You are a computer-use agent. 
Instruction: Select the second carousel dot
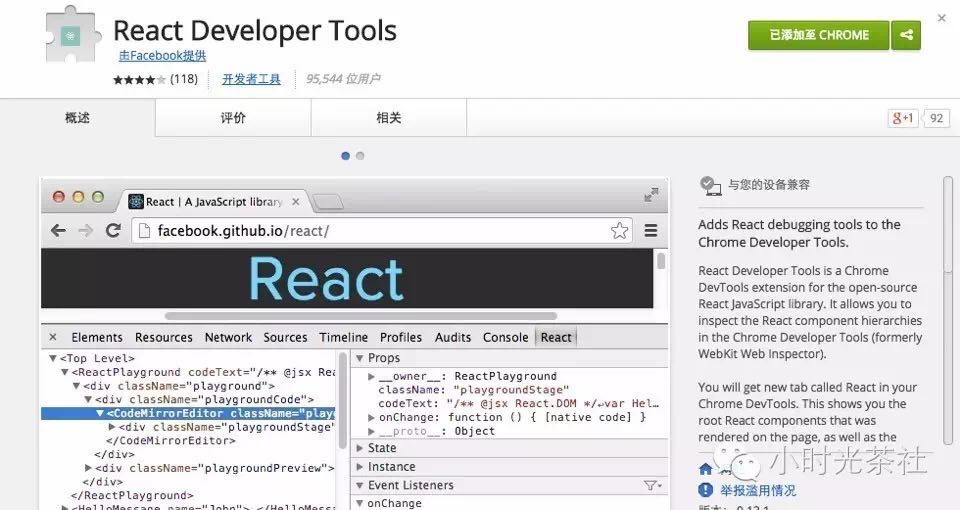pyautogui.click(x=360, y=156)
